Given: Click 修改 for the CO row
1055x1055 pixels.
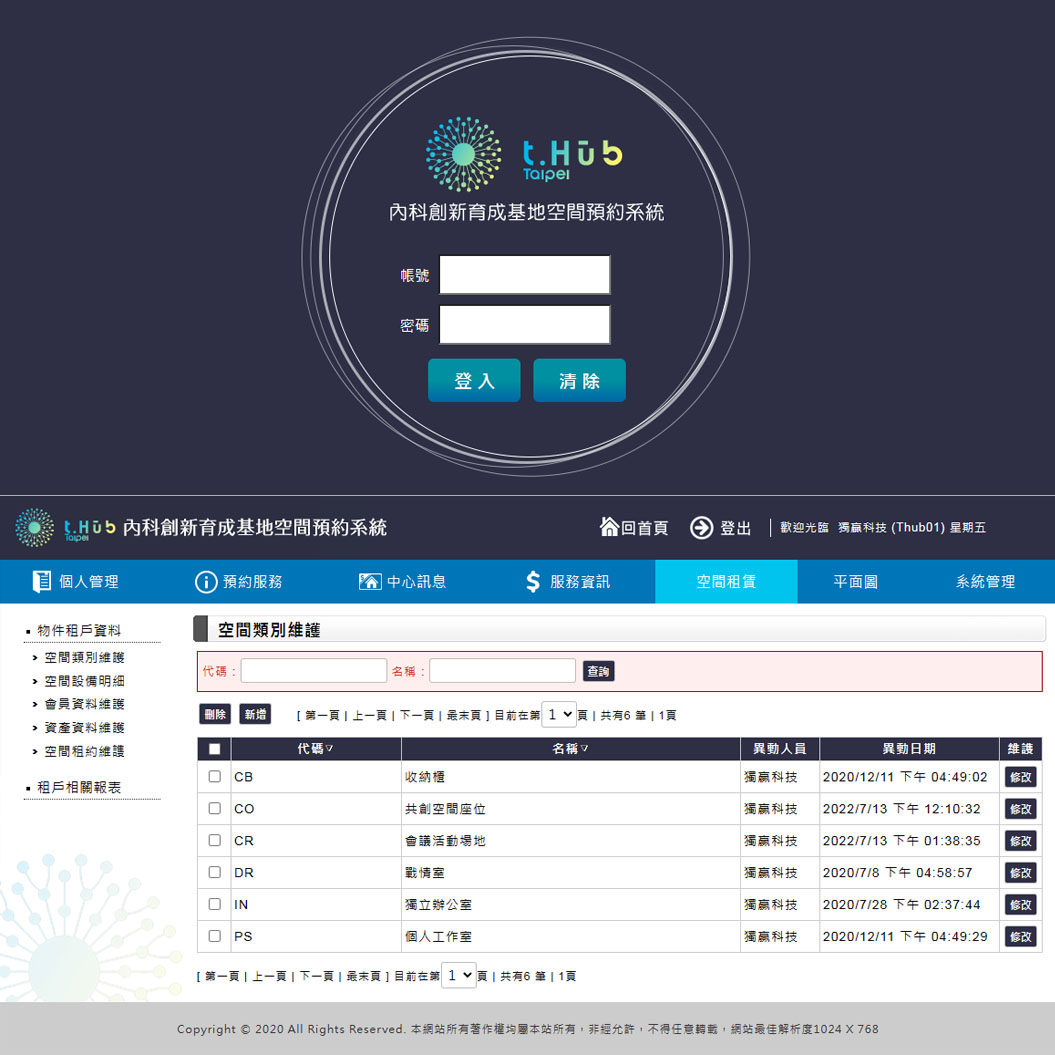Looking at the screenshot, I should tap(1020, 809).
